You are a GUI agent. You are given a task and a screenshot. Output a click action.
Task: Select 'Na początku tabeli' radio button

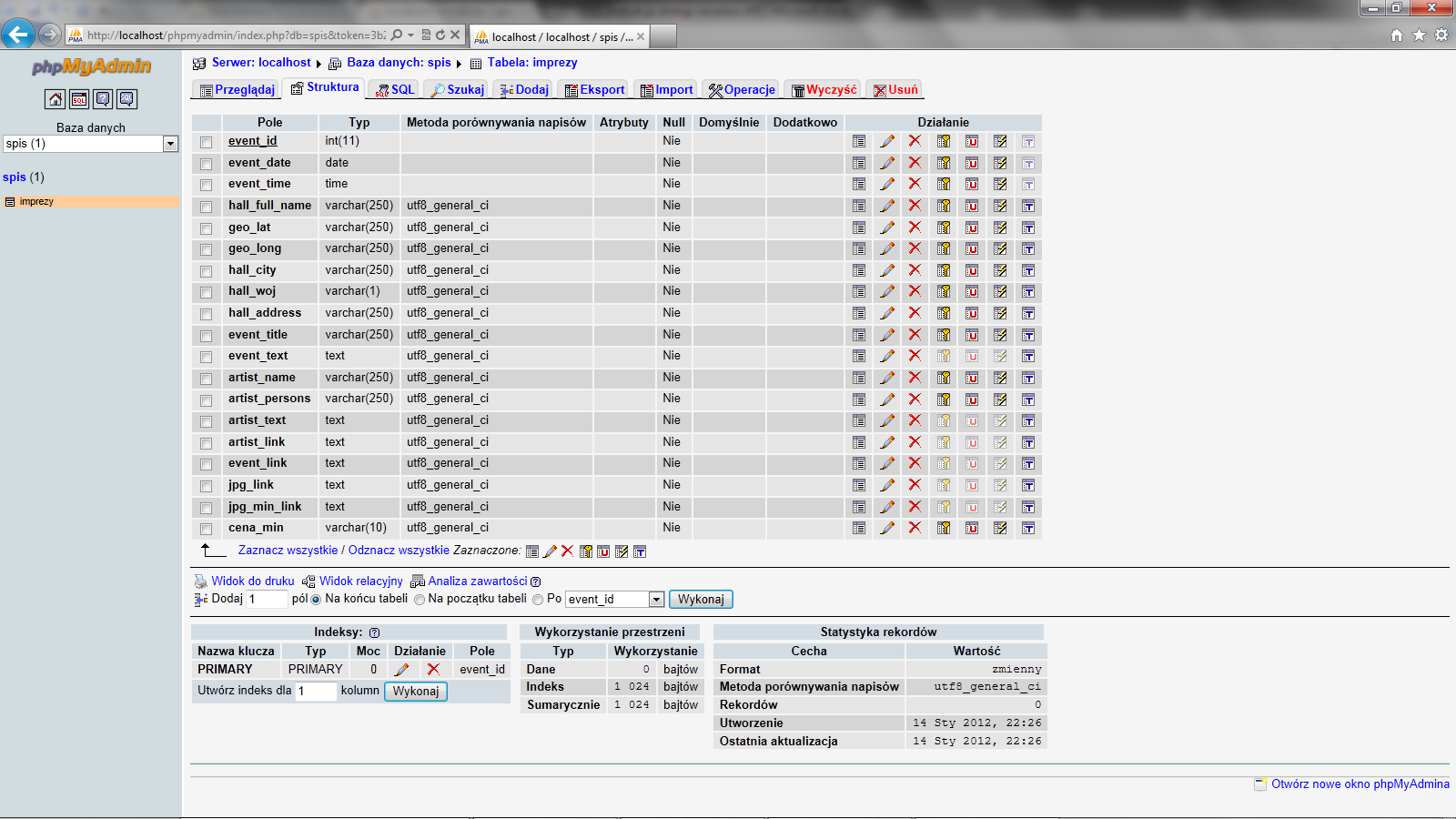click(420, 600)
